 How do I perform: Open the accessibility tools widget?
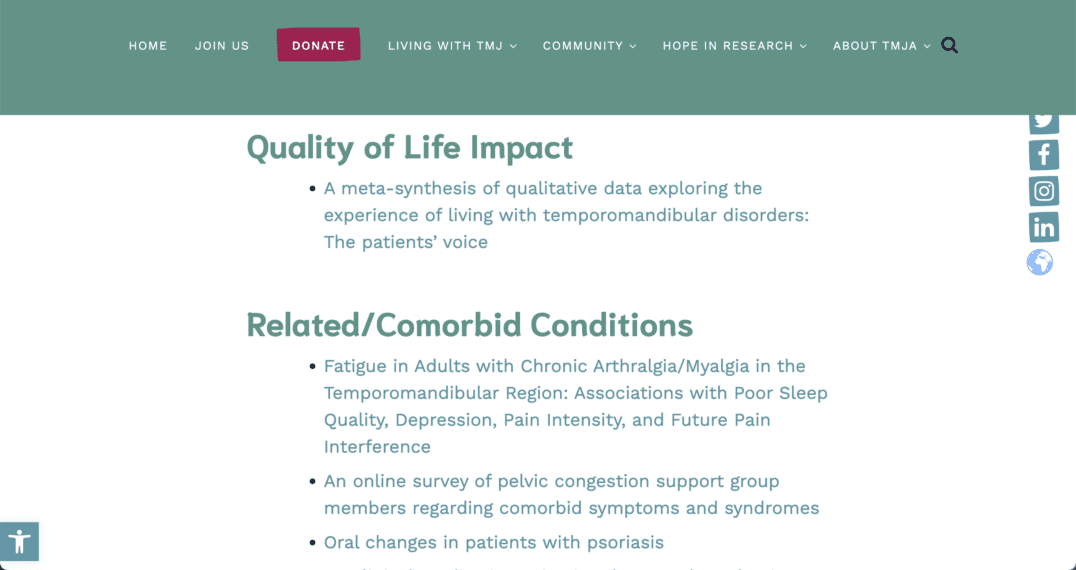[x=19, y=541]
